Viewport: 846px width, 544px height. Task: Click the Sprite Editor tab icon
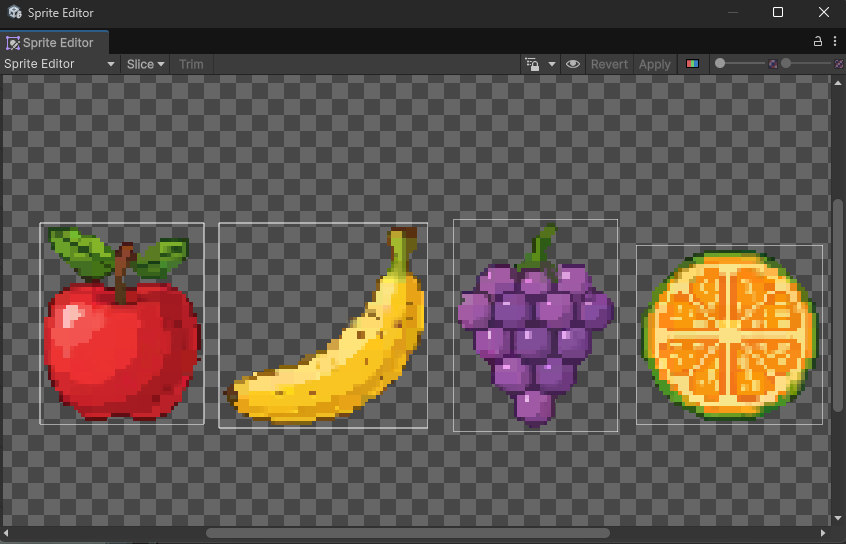coord(13,43)
